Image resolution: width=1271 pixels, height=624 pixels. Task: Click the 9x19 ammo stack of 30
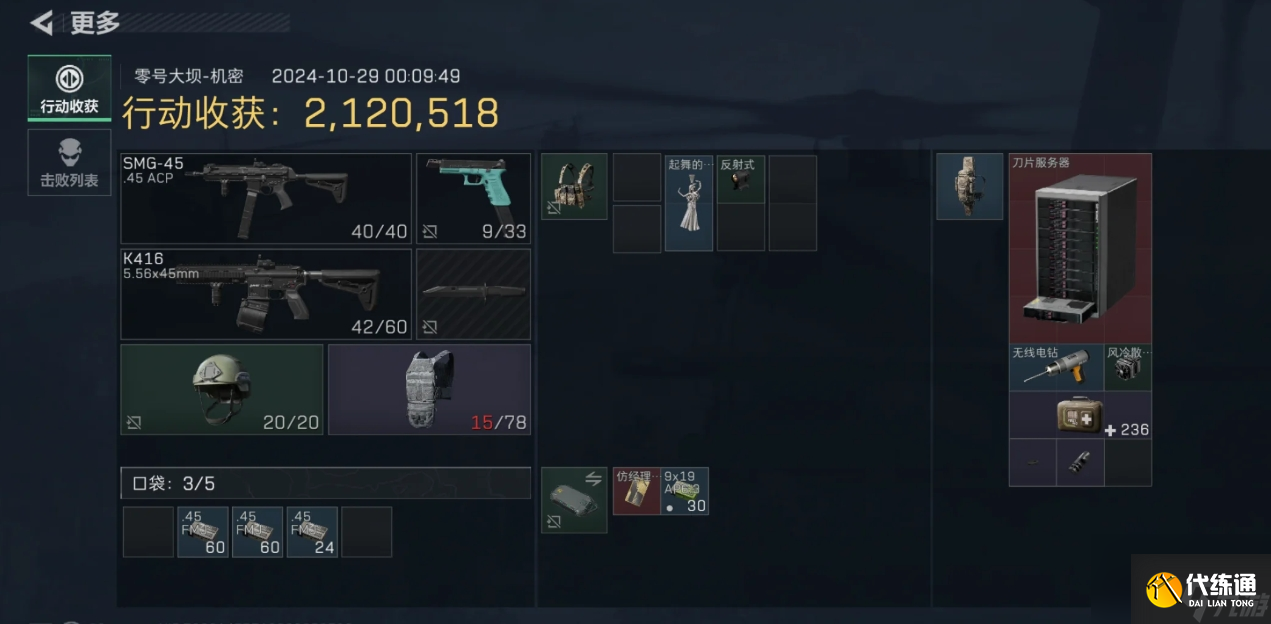click(x=685, y=491)
